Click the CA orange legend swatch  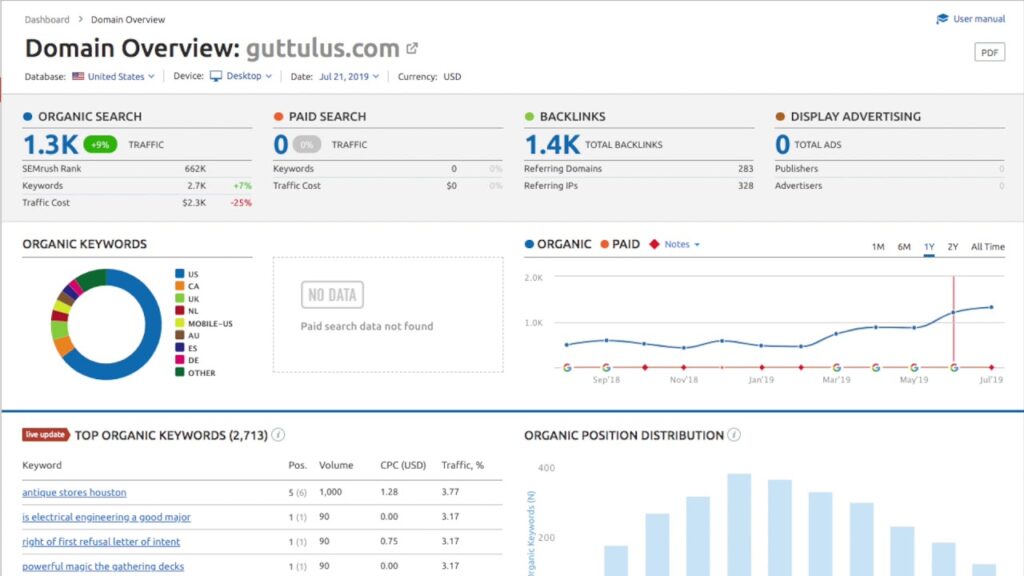click(x=180, y=286)
